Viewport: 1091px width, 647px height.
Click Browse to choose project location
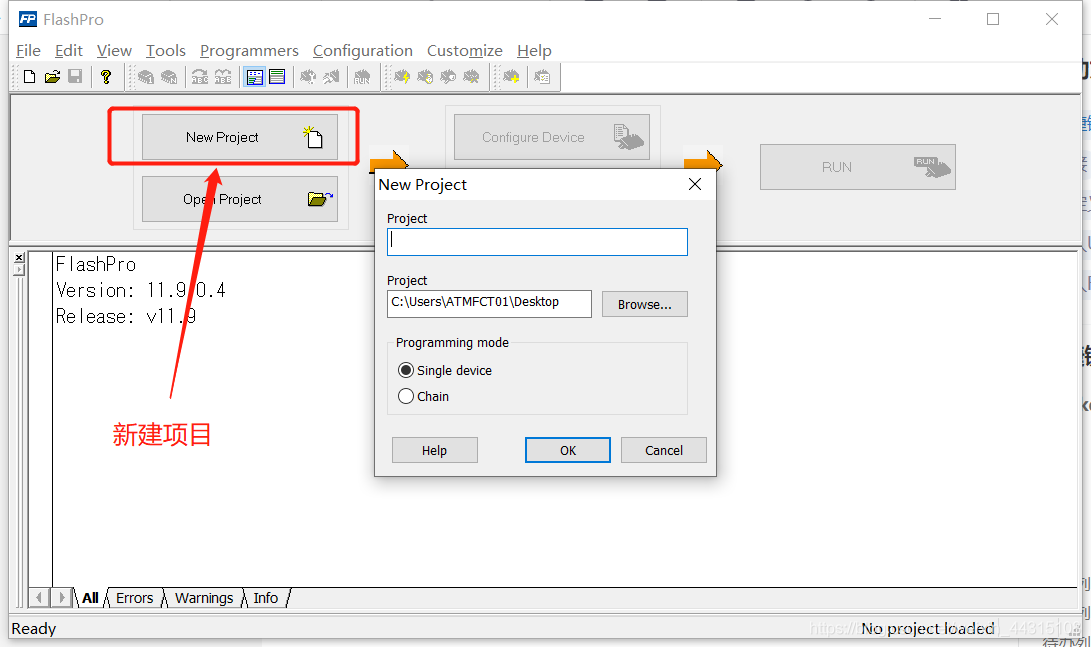644,304
